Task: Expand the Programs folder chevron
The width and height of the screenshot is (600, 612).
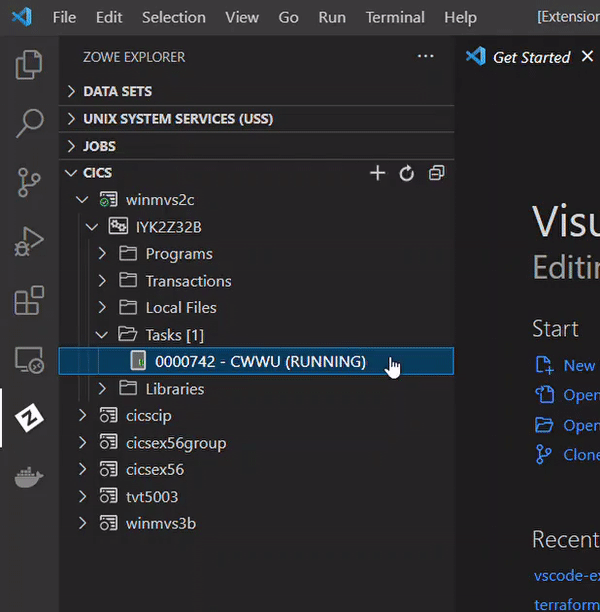Action: click(x=102, y=253)
